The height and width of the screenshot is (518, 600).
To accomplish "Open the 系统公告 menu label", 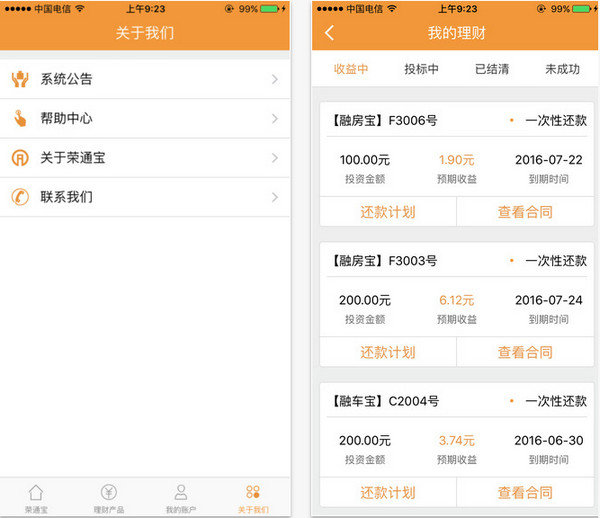I will tap(67, 79).
